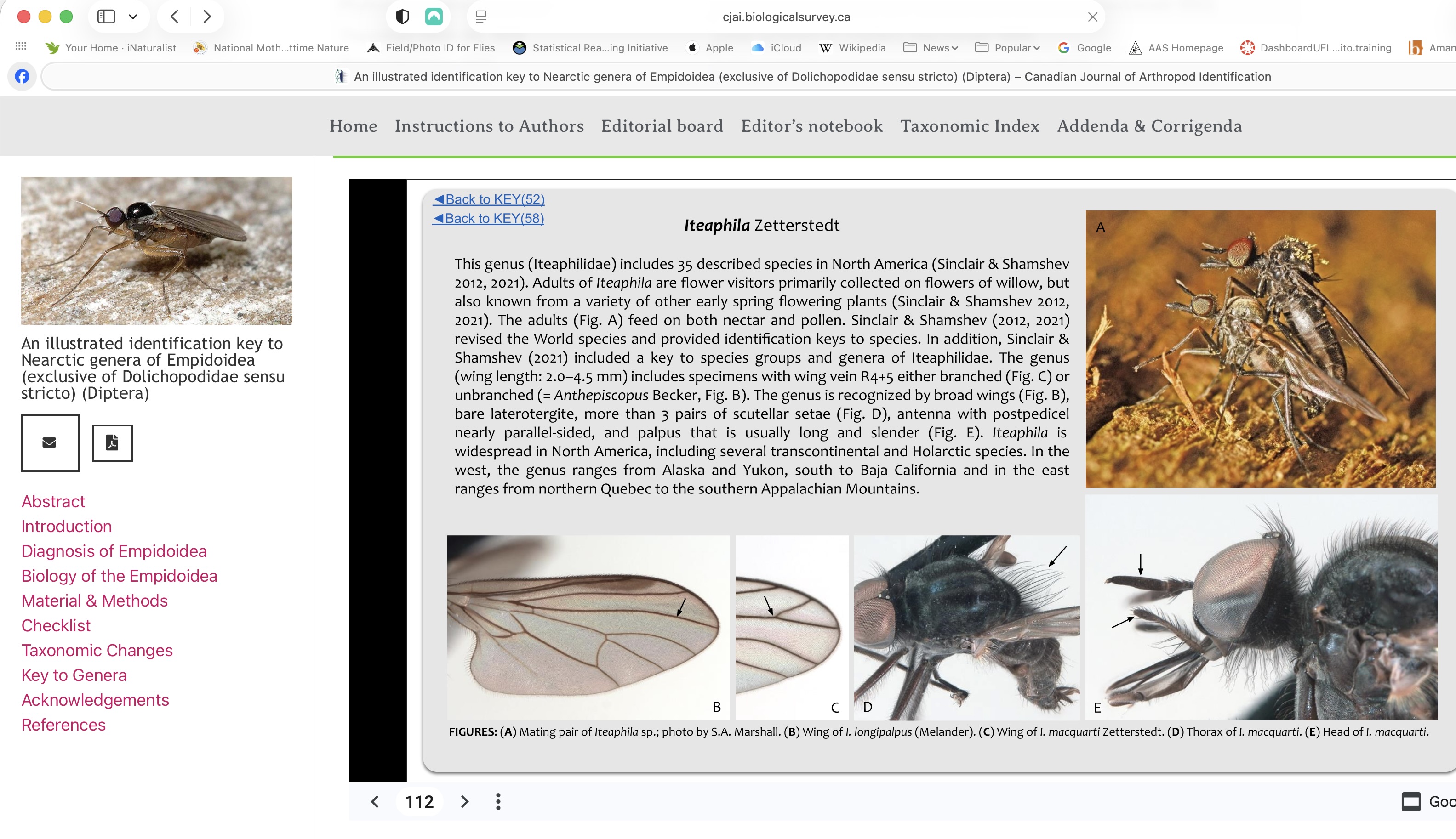1456x839 pixels.
Task: Open the News bookmarks folder dropdown
Action: pyautogui.click(x=931, y=48)
